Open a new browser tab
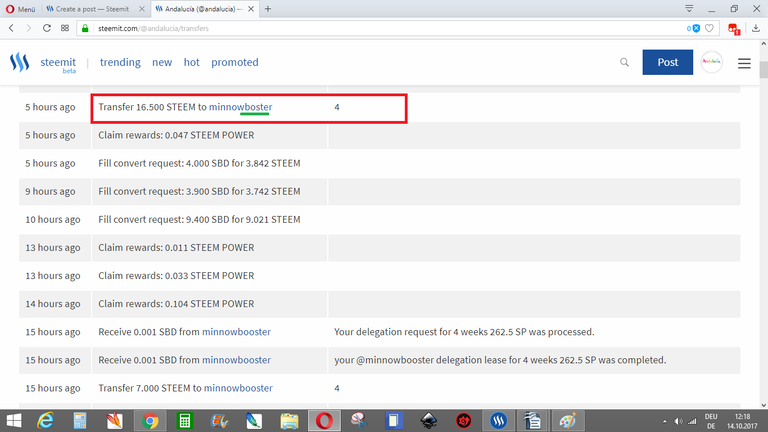Image resolution: width=768 pixels, height=432 pixels. click(x=268, y=9)
